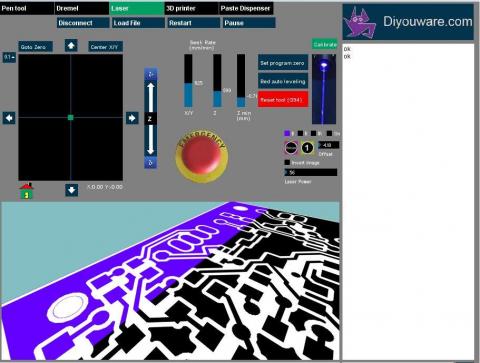
Task: Raise Z axis with Z+ button
Action: (151, 74)
